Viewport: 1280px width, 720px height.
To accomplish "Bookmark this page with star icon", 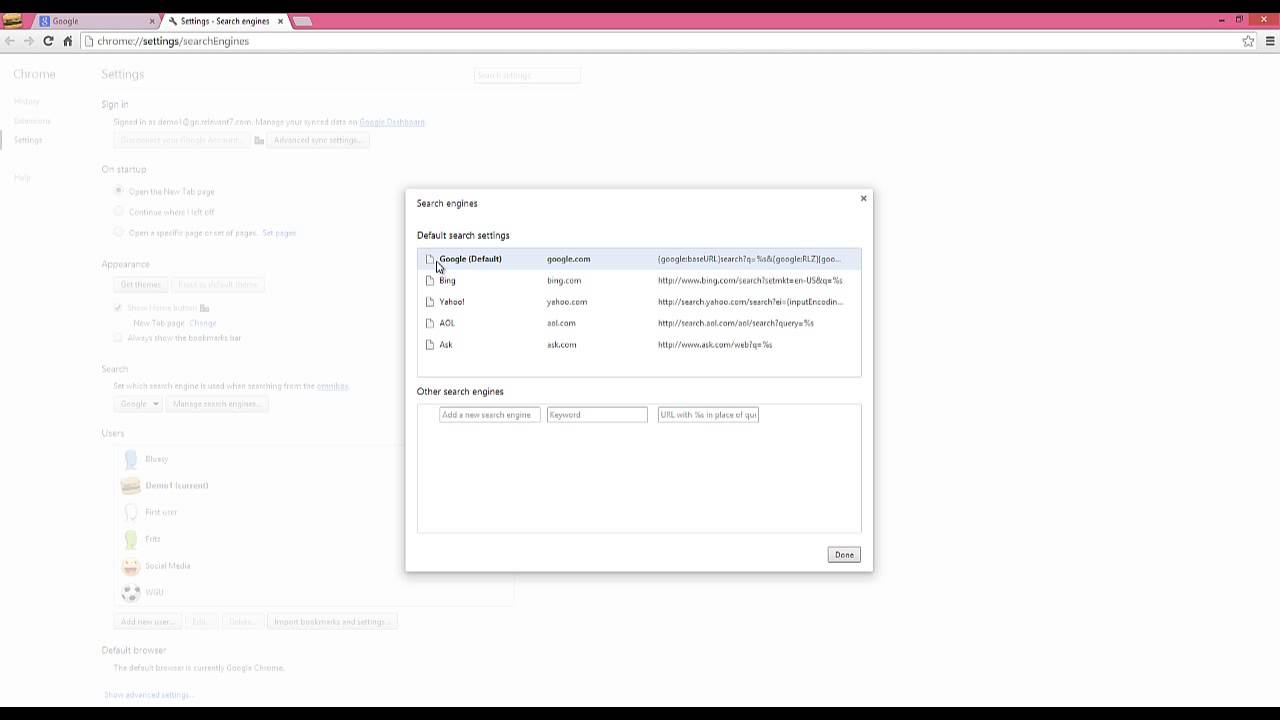I will [x=1248, y=41].
